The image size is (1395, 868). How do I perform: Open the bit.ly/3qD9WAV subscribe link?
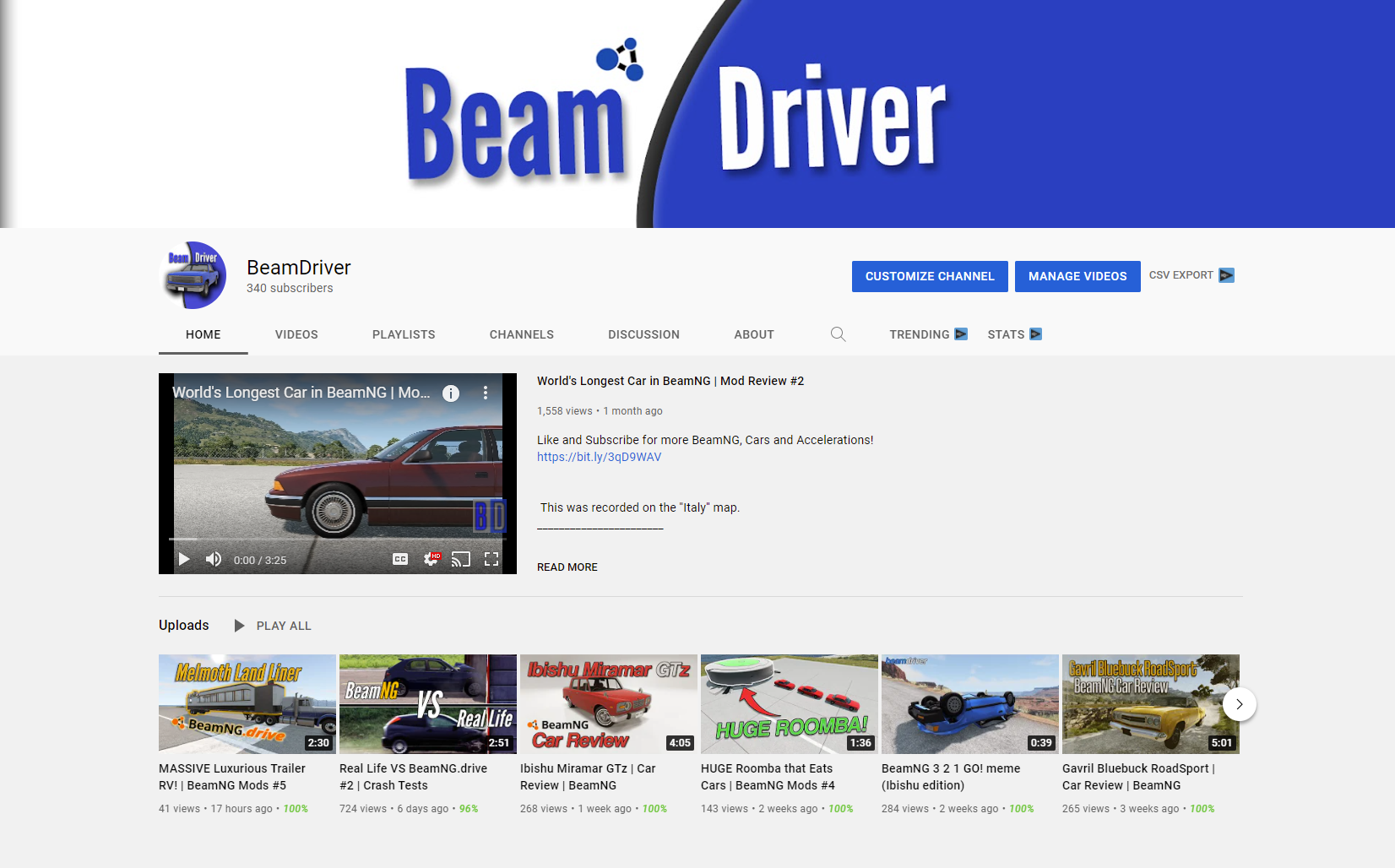pos(599,457)
